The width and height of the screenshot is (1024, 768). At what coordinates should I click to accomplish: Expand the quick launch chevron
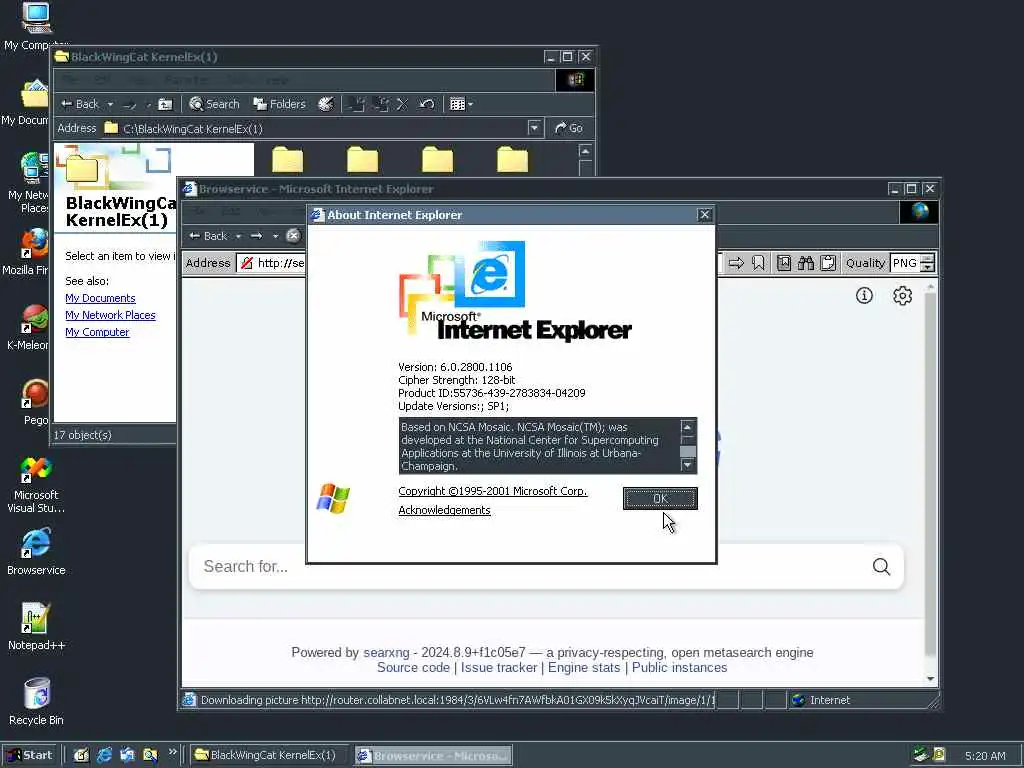172,752
